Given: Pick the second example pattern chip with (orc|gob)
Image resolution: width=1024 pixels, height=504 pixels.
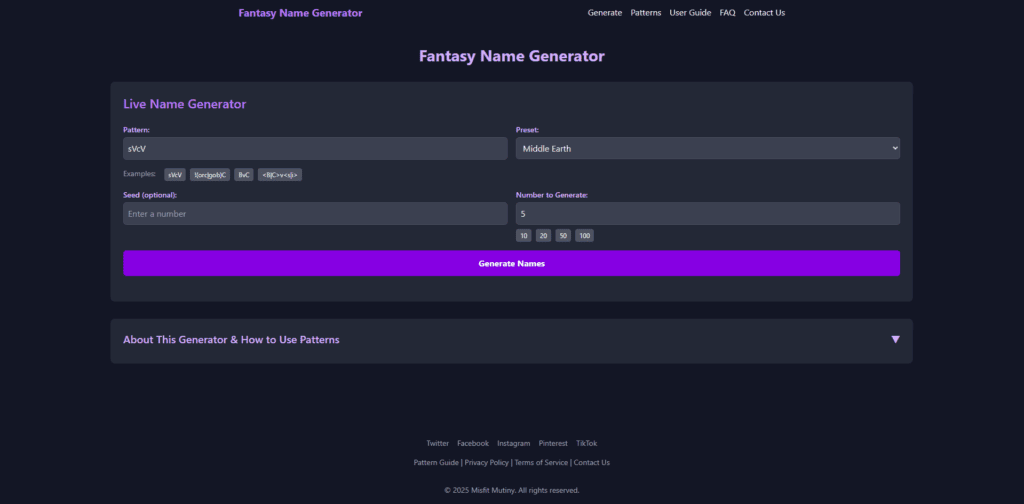Looking at the screenshot, I should point(211,175).
